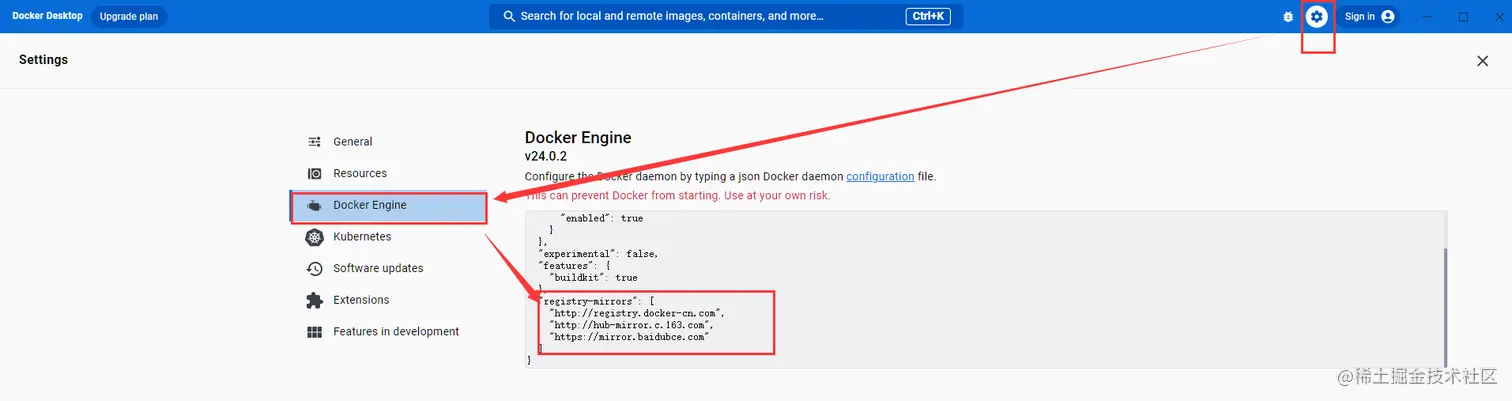Click the Ctrl+K shortcut badge
Screen dimensions: 1512x401
[x=927, y=16]
